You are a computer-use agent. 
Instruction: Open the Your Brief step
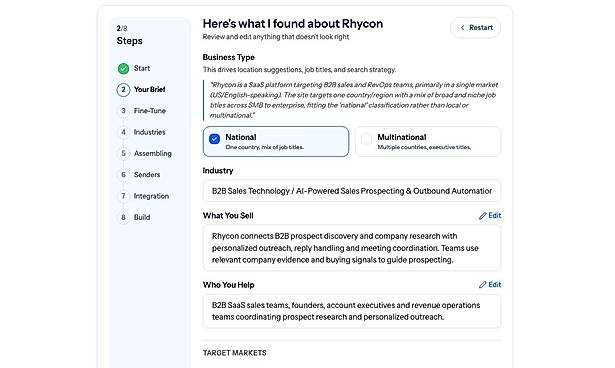tap(149, 89)
